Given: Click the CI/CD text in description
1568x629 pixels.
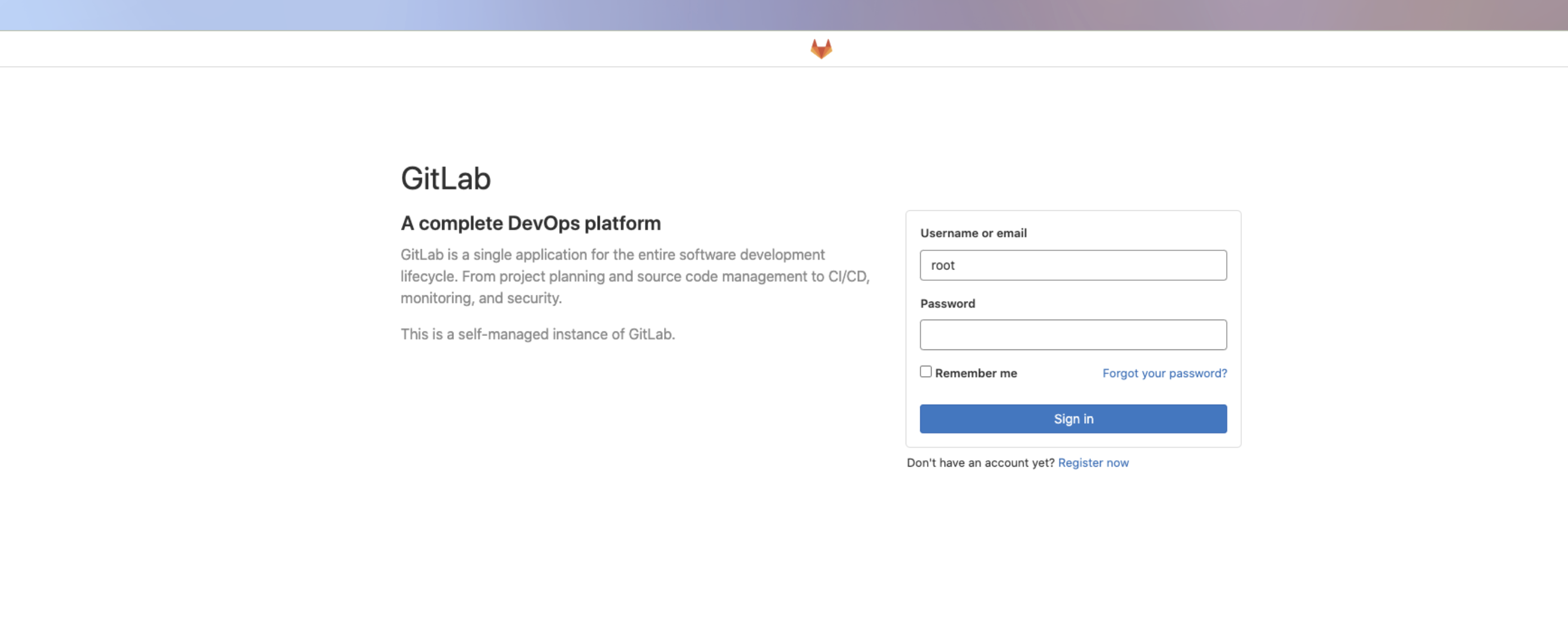Looking at the screenshot, I should pyautogui.click(x=847, y=276).
